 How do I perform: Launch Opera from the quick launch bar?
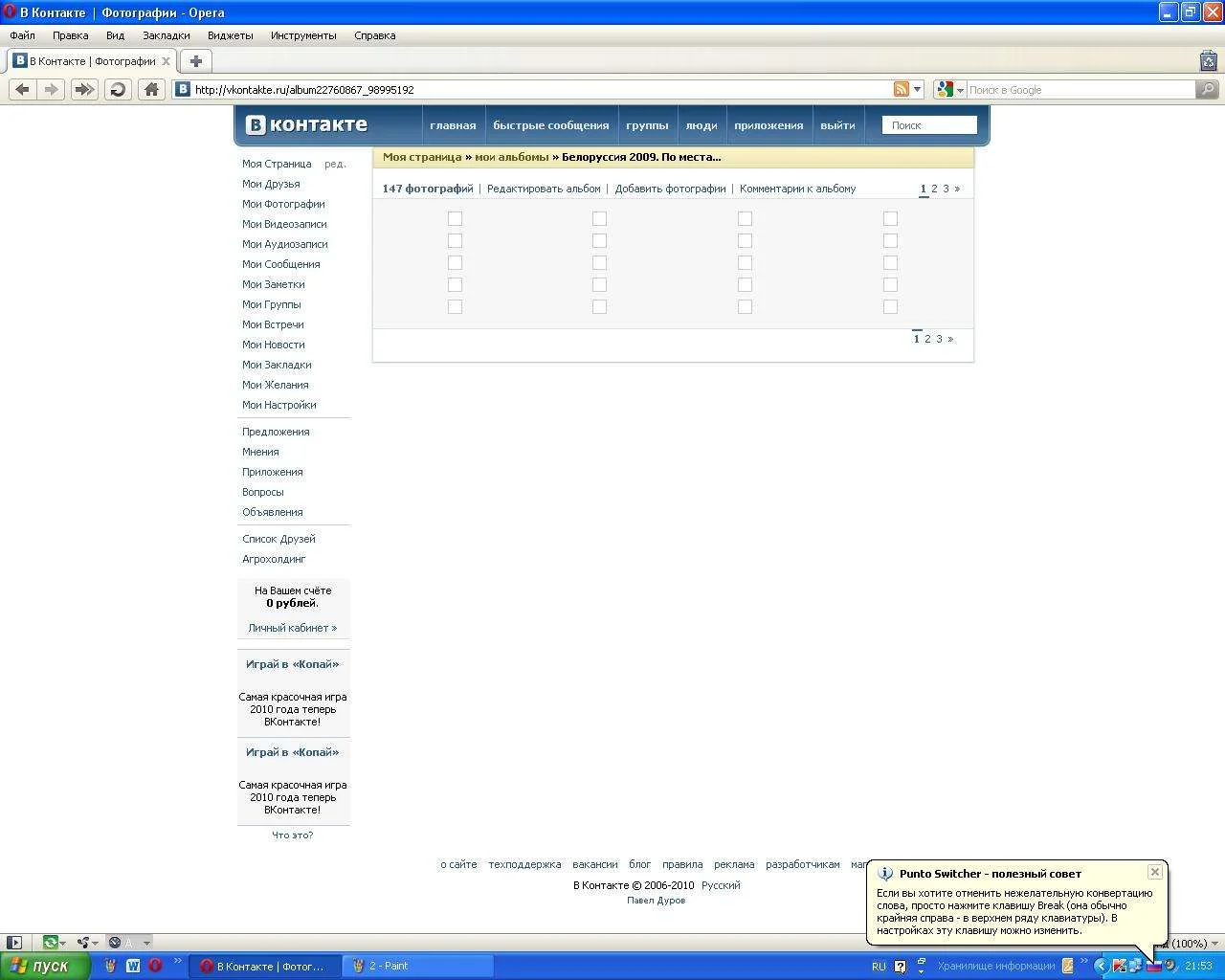click(155, 966)
